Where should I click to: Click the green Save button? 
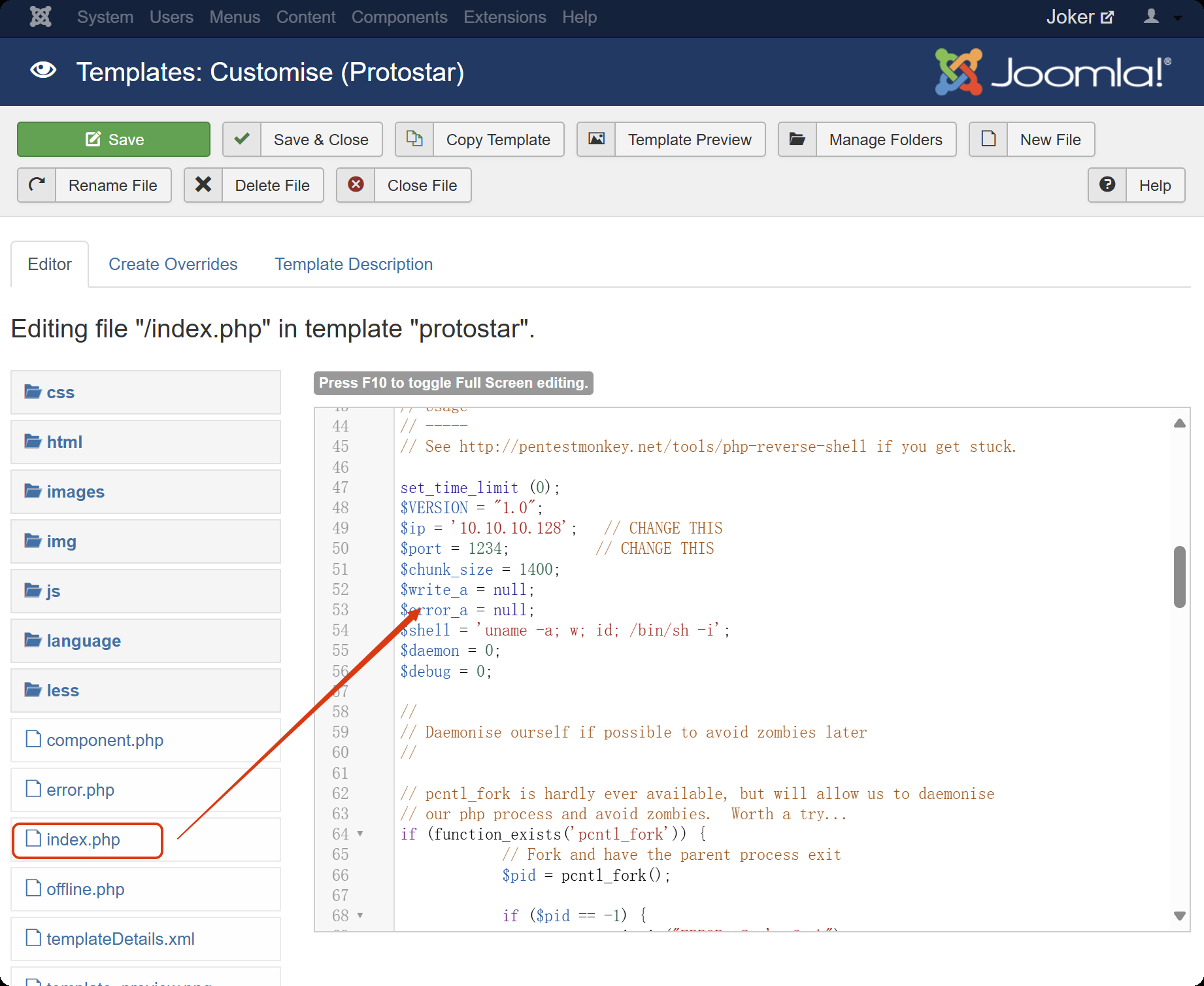click(114, 139)
